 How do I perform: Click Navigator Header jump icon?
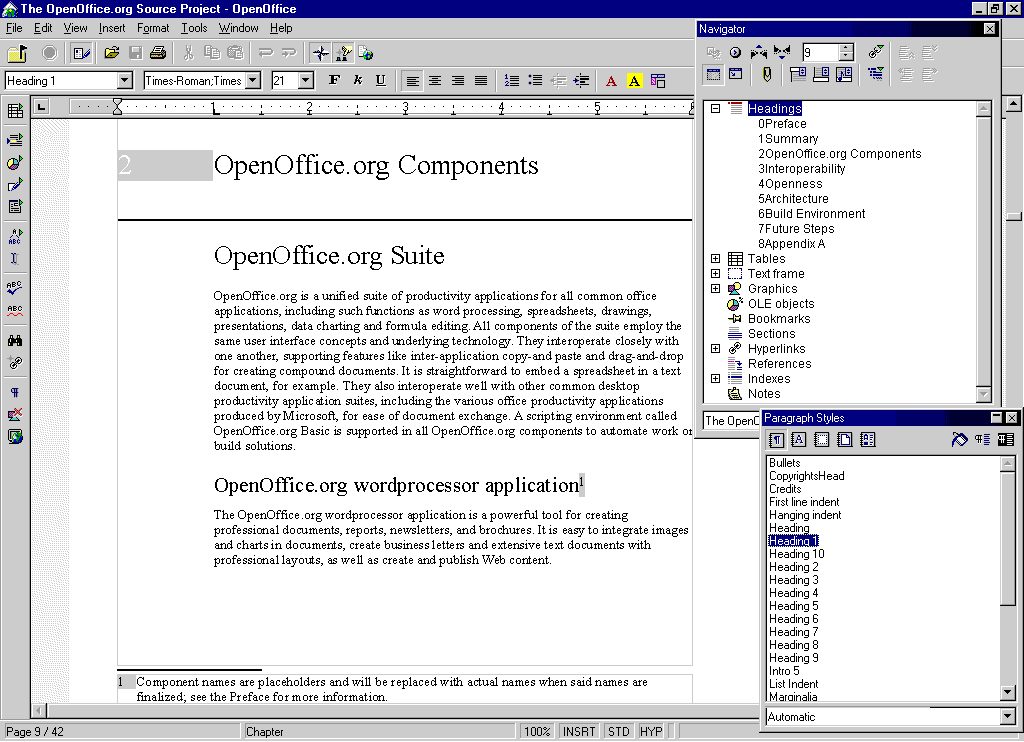pyautogui.click(x=797, y=74)
